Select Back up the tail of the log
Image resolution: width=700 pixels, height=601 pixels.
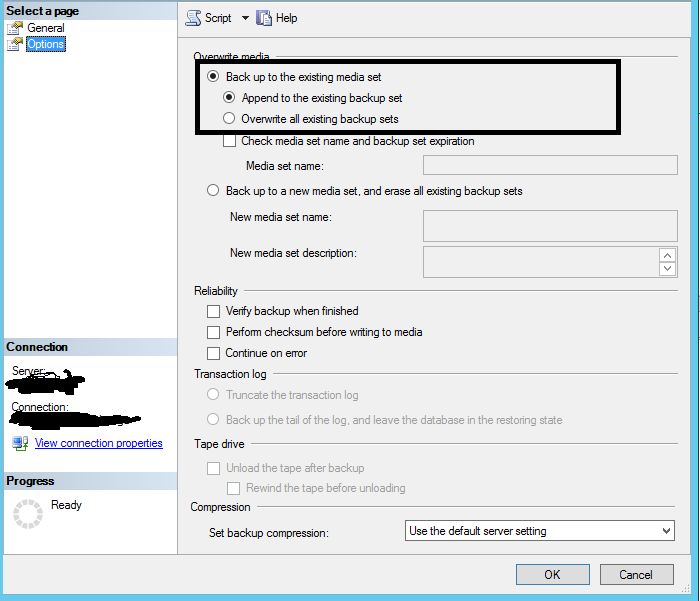click(213, 419)
